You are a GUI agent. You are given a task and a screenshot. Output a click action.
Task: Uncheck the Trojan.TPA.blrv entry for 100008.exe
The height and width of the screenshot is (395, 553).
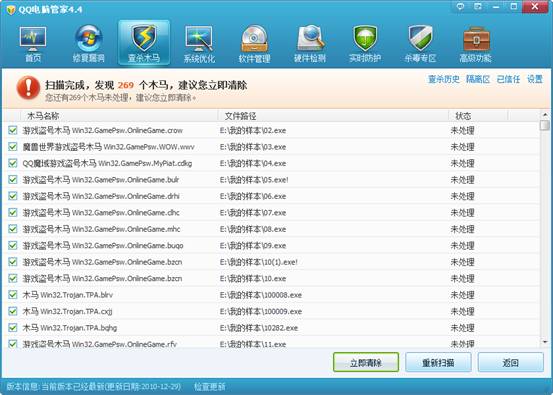click(13, 295)
